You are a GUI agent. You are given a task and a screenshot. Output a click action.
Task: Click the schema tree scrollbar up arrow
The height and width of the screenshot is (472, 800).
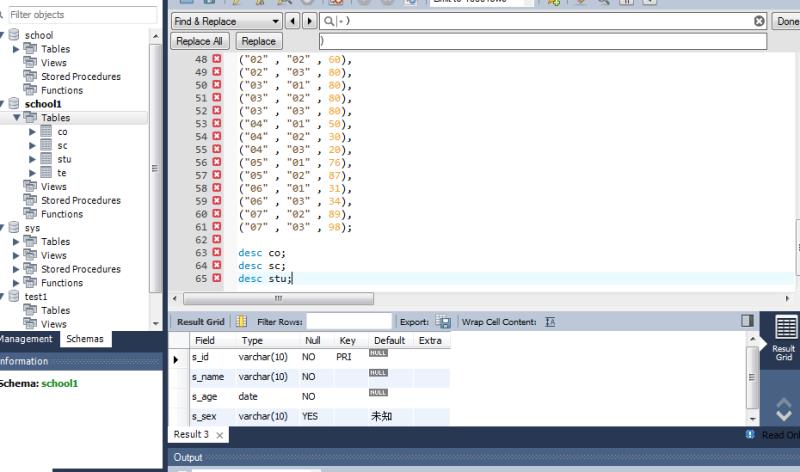tap(156, 36)
